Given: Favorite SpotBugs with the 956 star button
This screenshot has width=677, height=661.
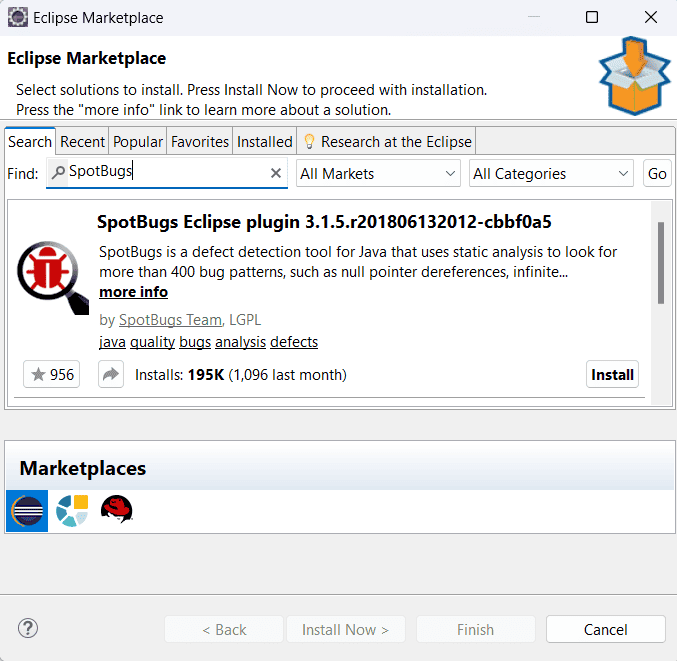Looking at the screenshot, I should (51, 374).
